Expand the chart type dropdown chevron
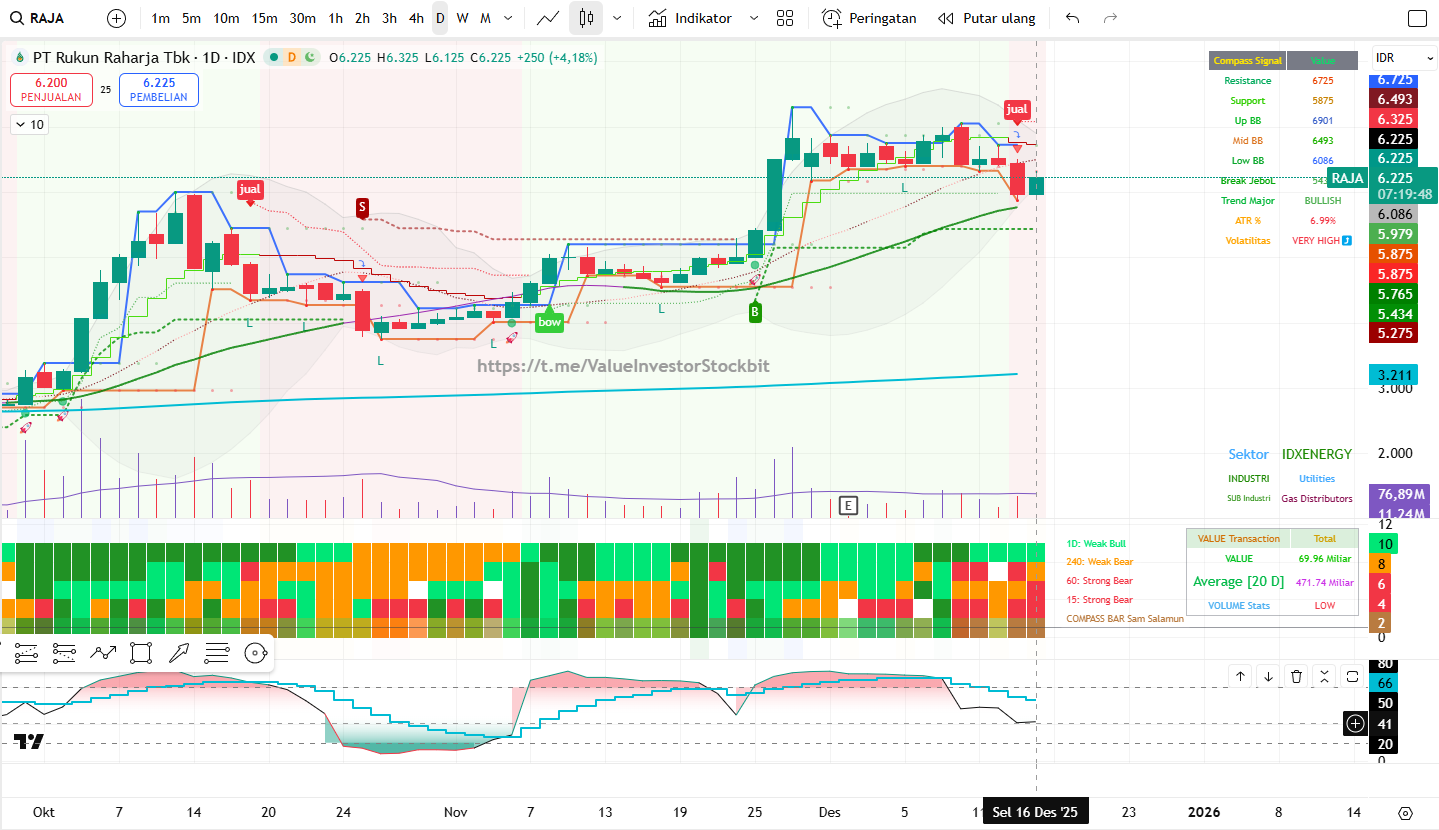 tap(616, 18)
